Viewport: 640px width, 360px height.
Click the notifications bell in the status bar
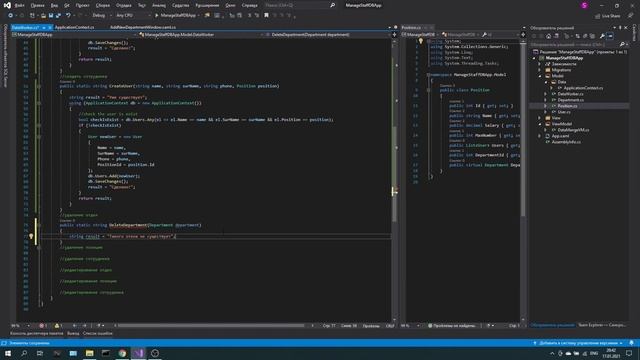pyautogui.click(x=631, y=343)
